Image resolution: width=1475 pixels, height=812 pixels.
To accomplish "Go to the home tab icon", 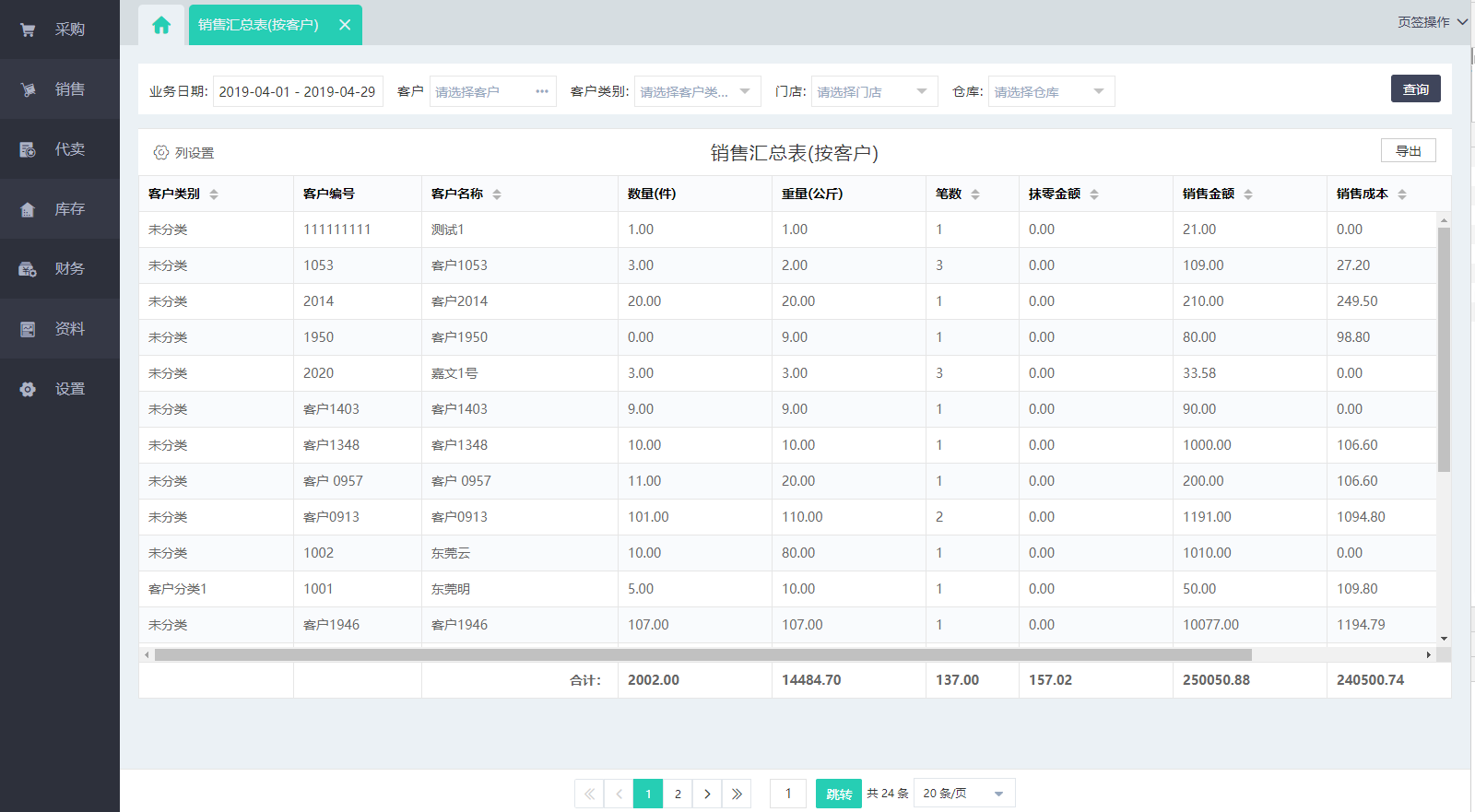I will pyautogui.click(x=161, y=25).
